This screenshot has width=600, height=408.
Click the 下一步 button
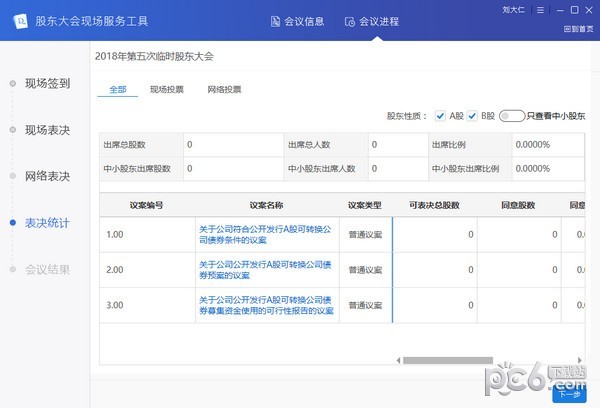[569, 394]
